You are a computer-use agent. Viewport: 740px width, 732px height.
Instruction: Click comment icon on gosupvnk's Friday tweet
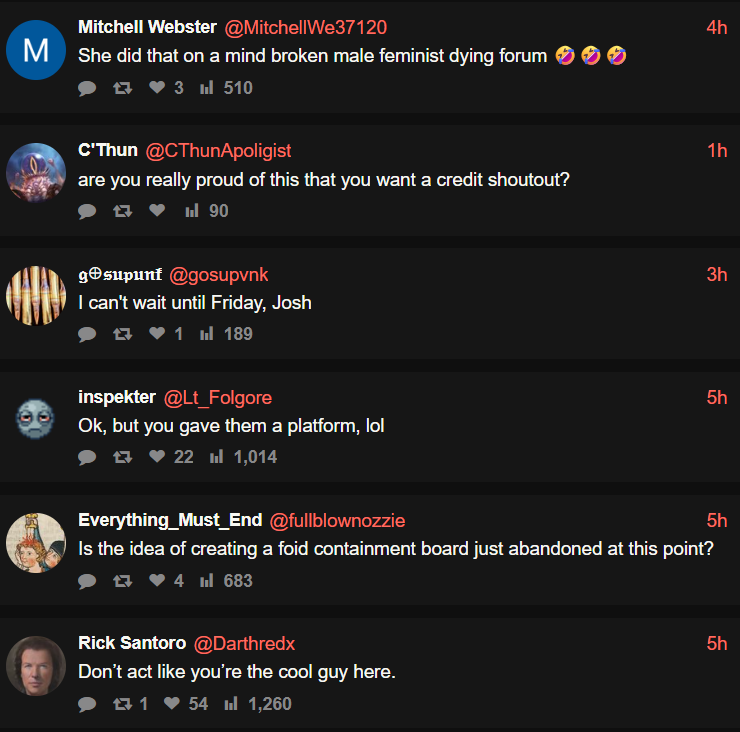87,334
